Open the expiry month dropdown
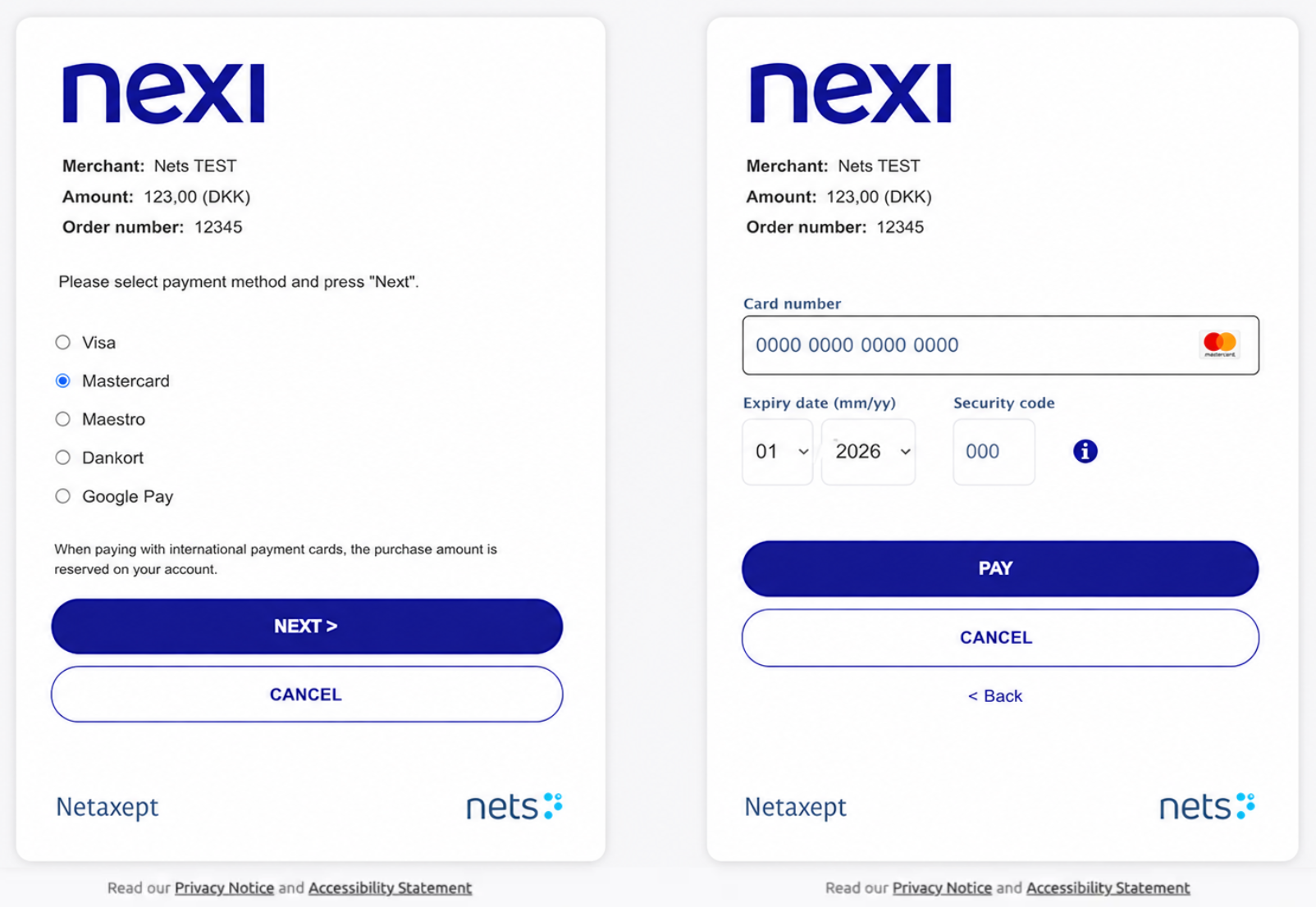 tap(778, 452)
